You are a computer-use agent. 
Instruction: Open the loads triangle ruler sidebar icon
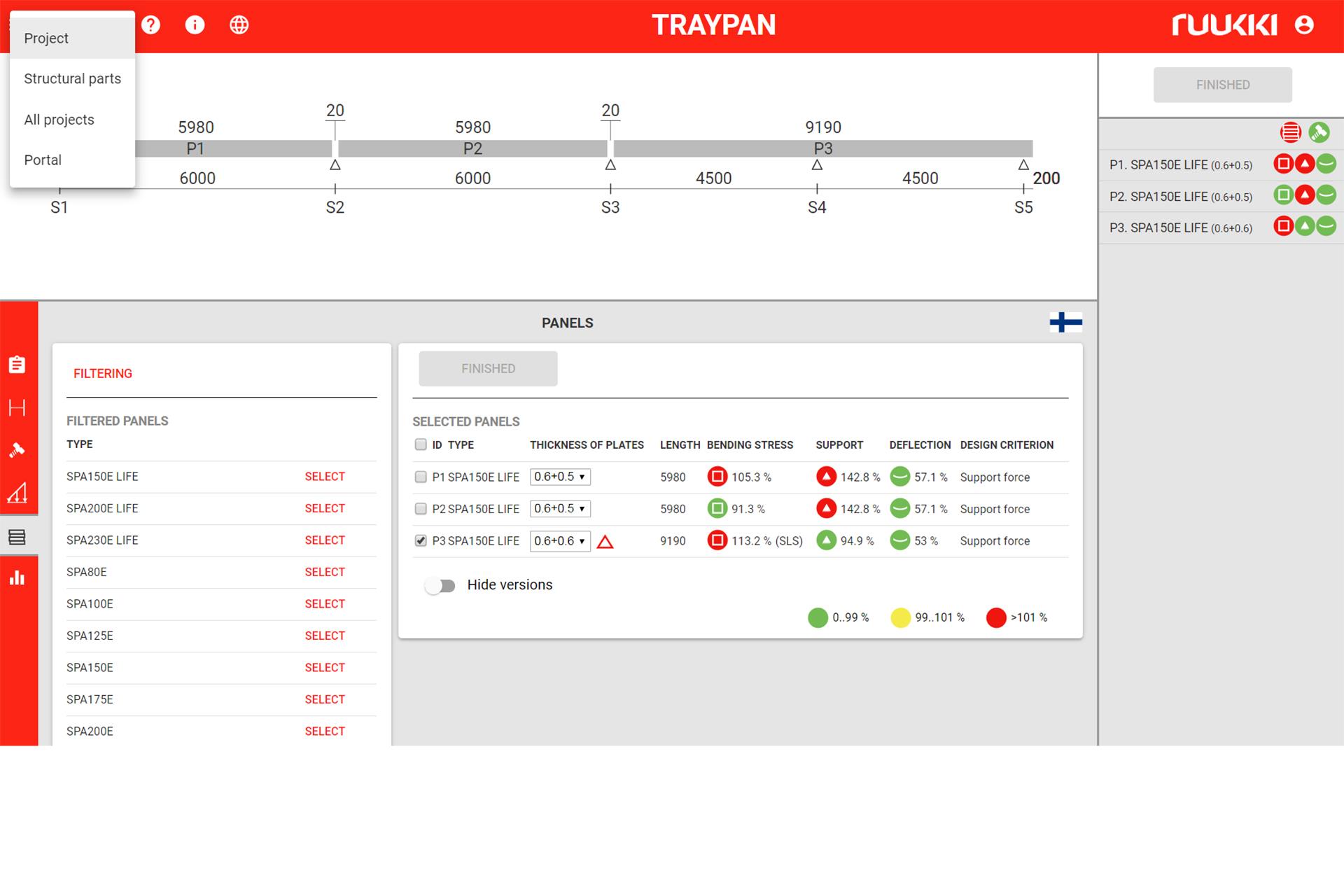(x=17, y=493)
